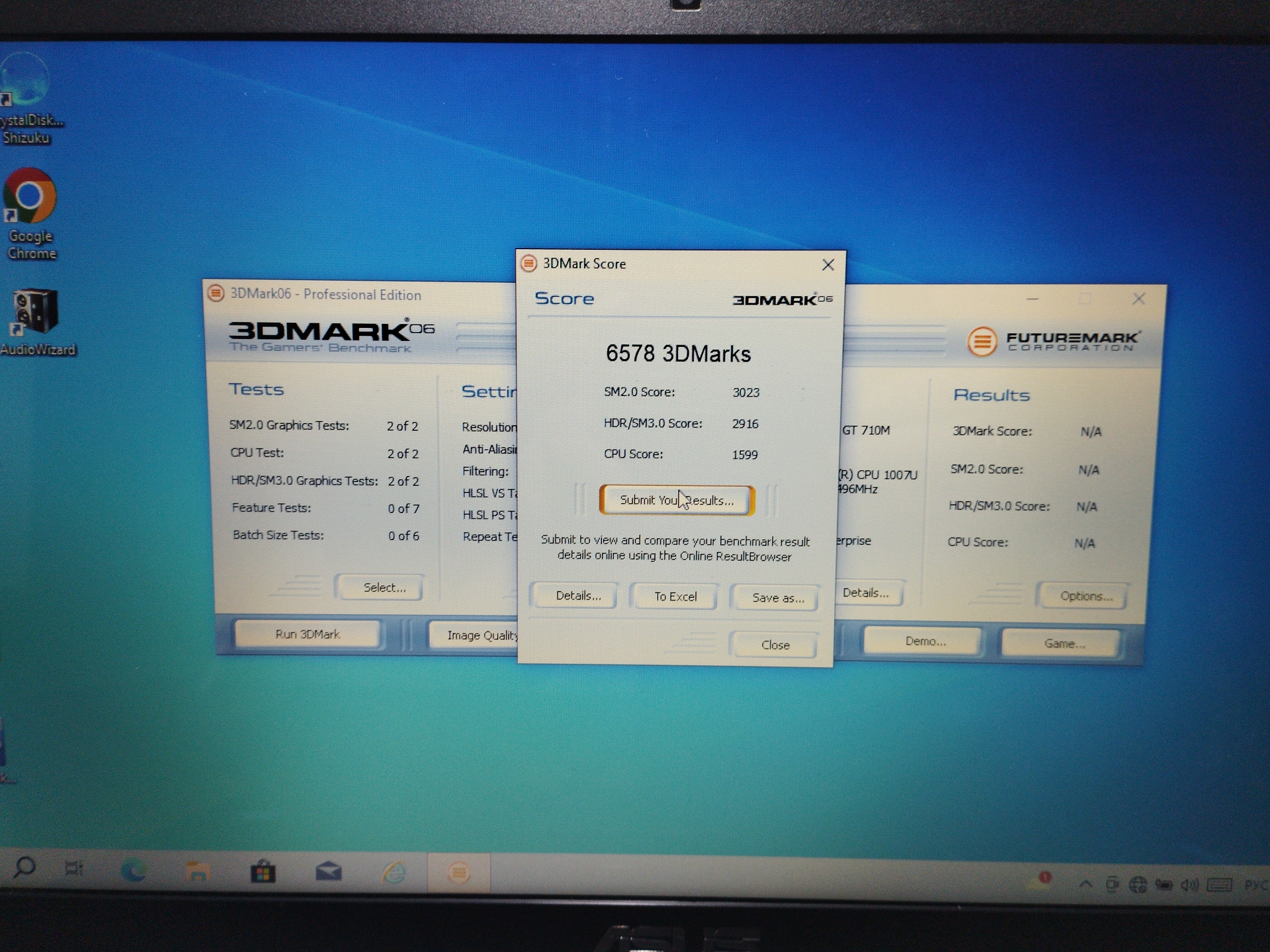Screen dimensions: 1270x952
Task: Click the CPU Test: label
Action: click(257, 453)
